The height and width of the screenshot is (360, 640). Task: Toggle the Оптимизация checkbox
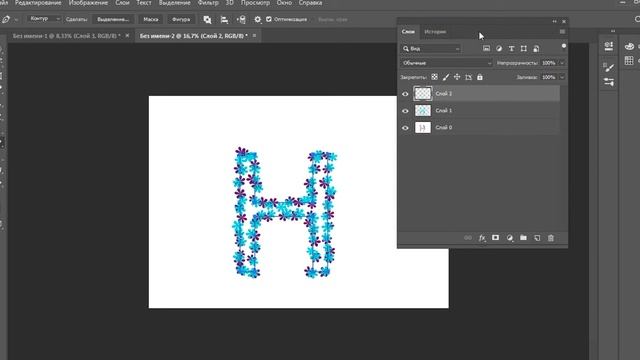coord(269,19)
